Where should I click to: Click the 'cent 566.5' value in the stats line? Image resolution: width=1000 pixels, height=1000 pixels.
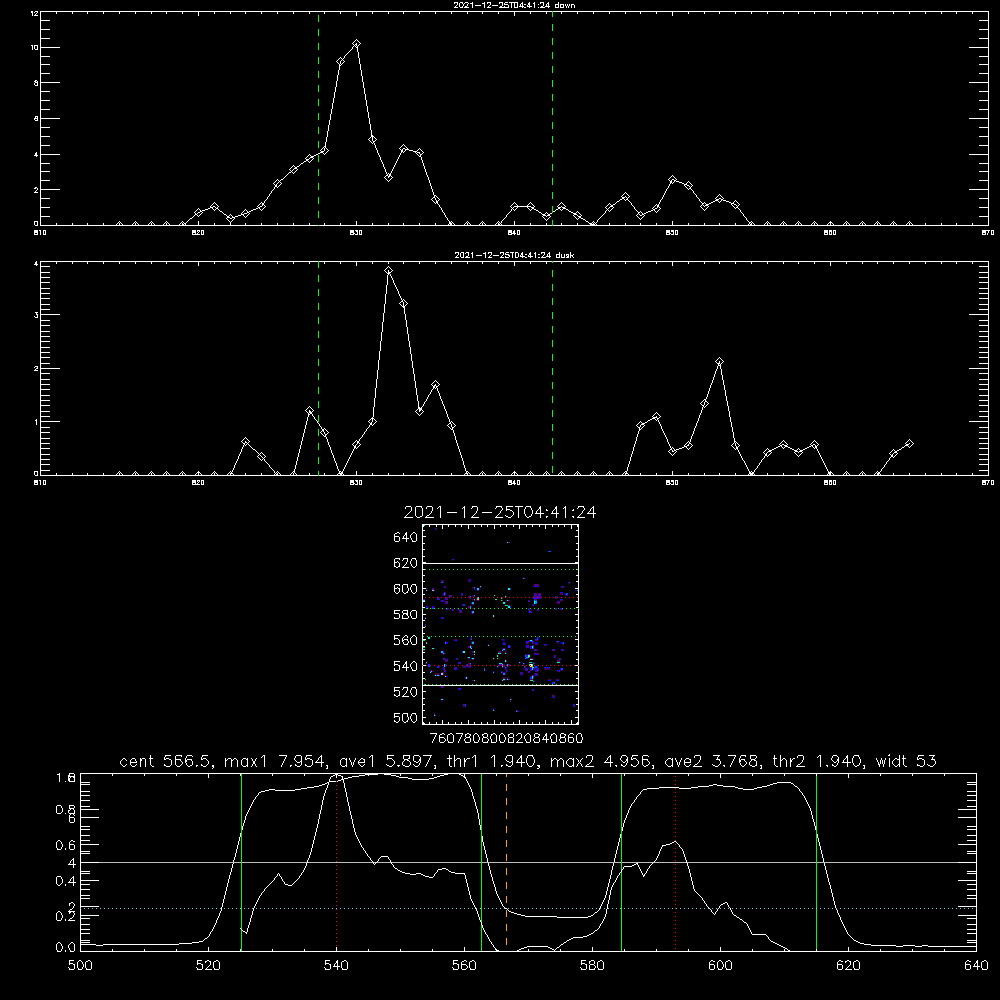pyautogui.click(x=165, y=761)
